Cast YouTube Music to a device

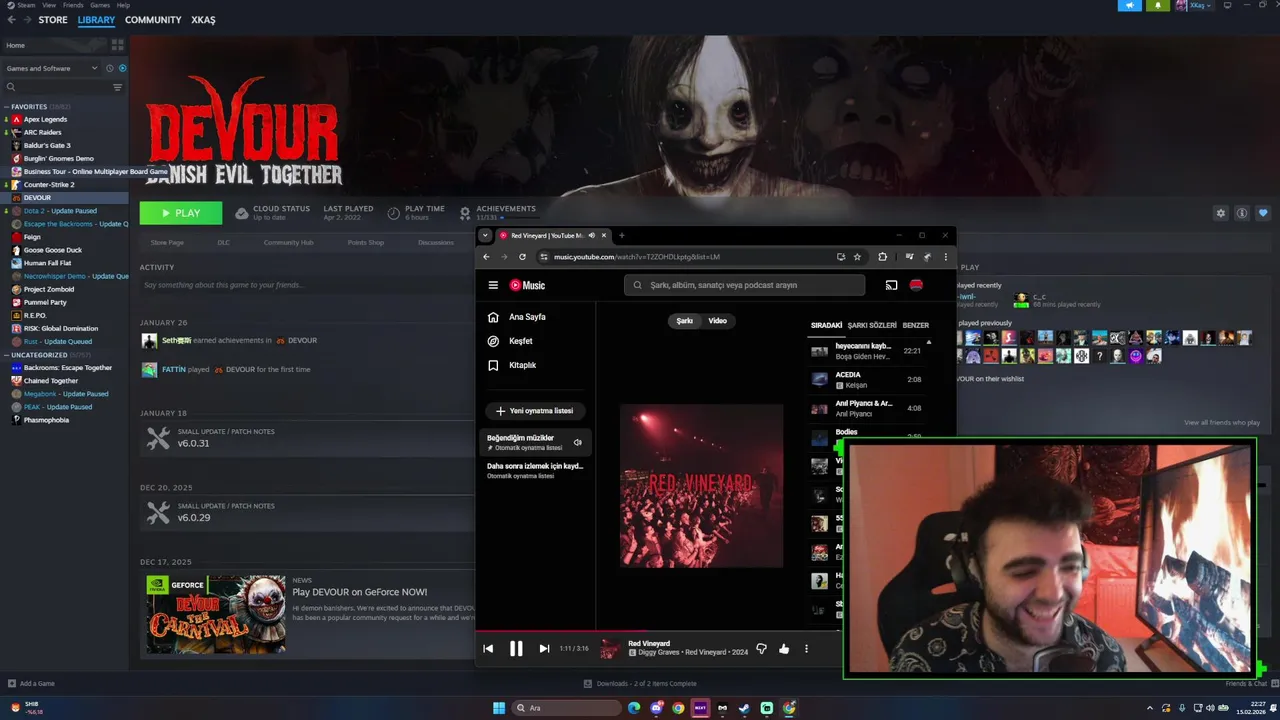coord(891,285)
